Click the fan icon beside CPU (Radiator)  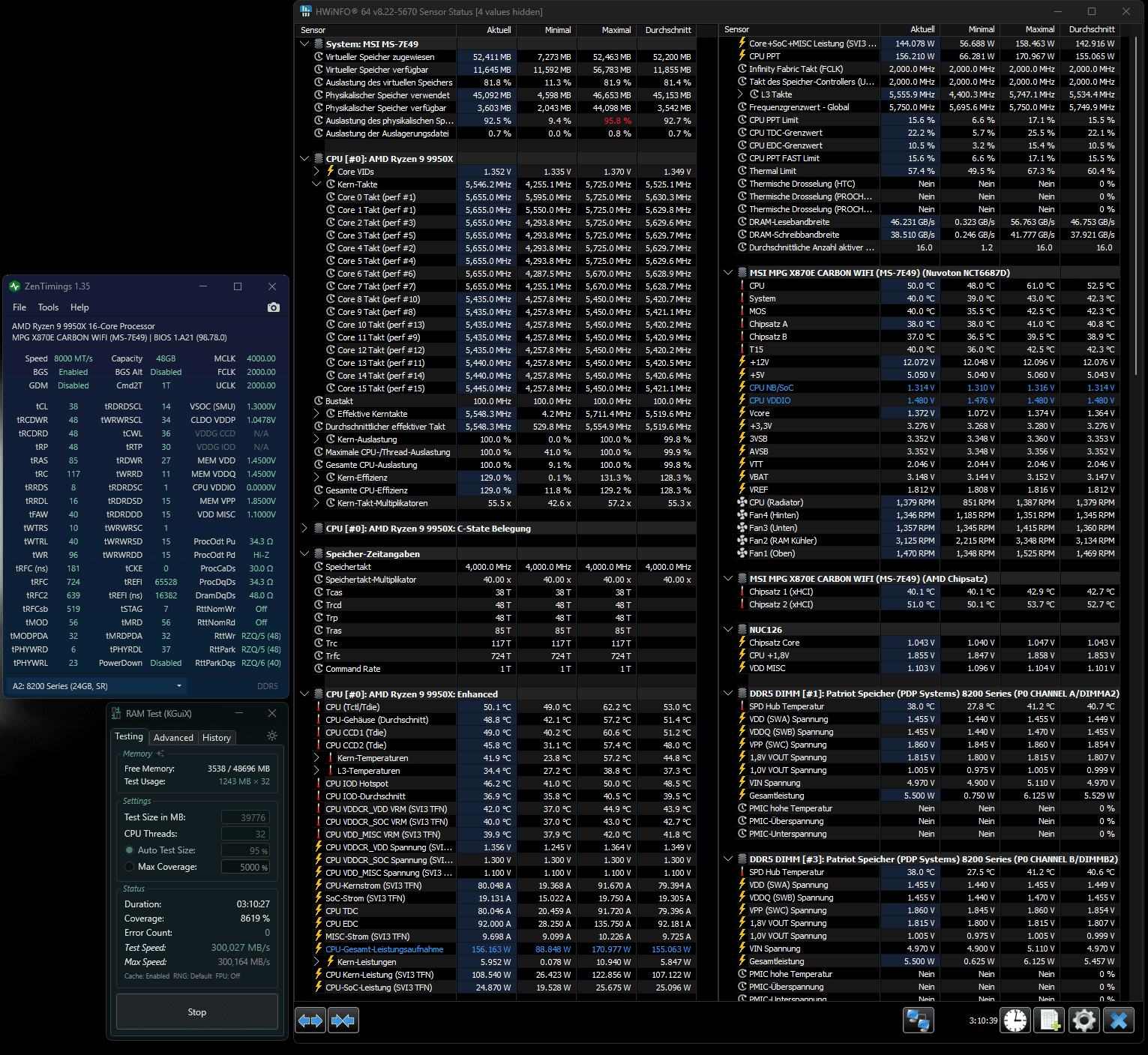click(x=742, y=502)
